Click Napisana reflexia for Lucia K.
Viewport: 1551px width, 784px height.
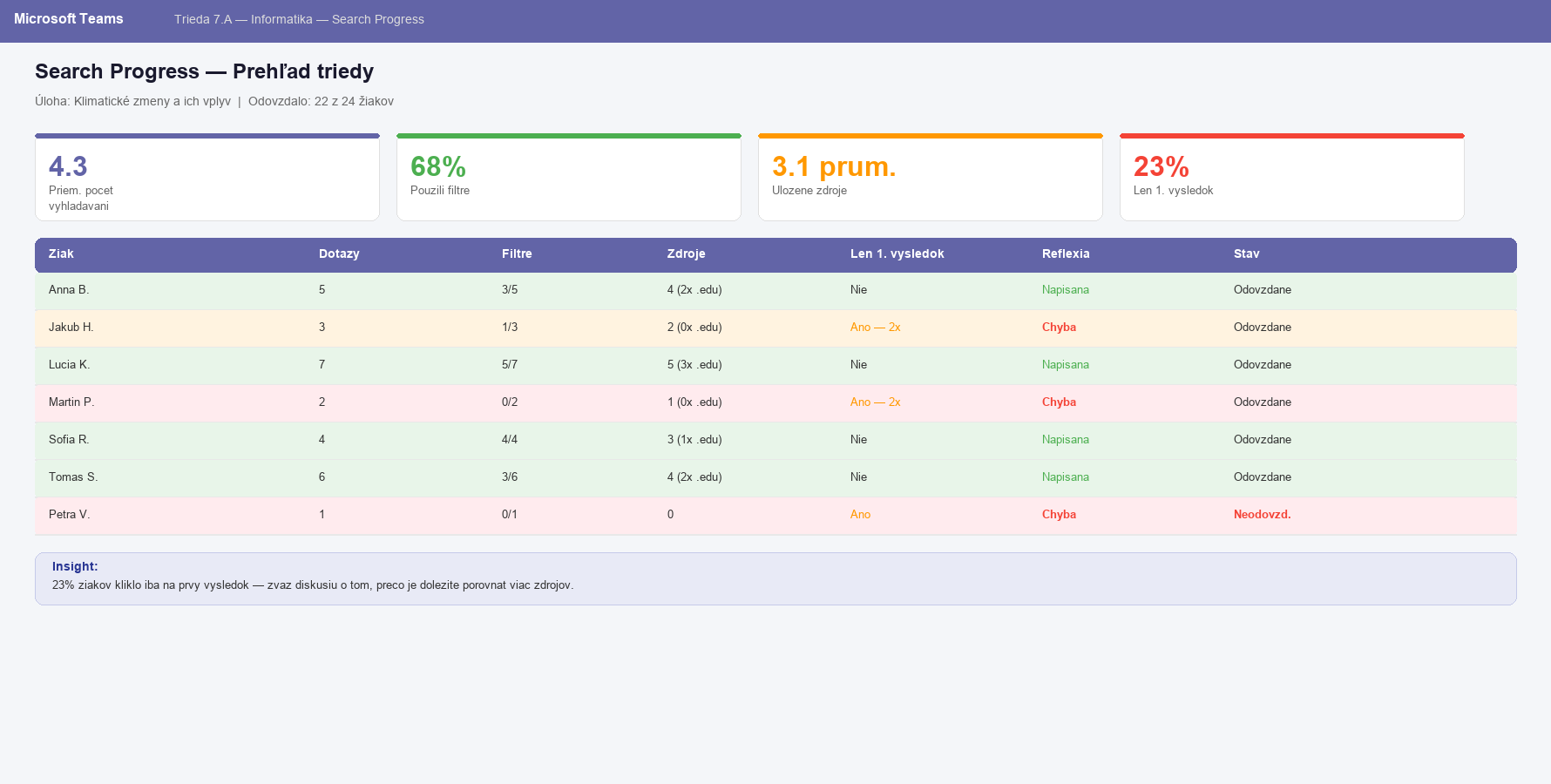pos(1065,365)
